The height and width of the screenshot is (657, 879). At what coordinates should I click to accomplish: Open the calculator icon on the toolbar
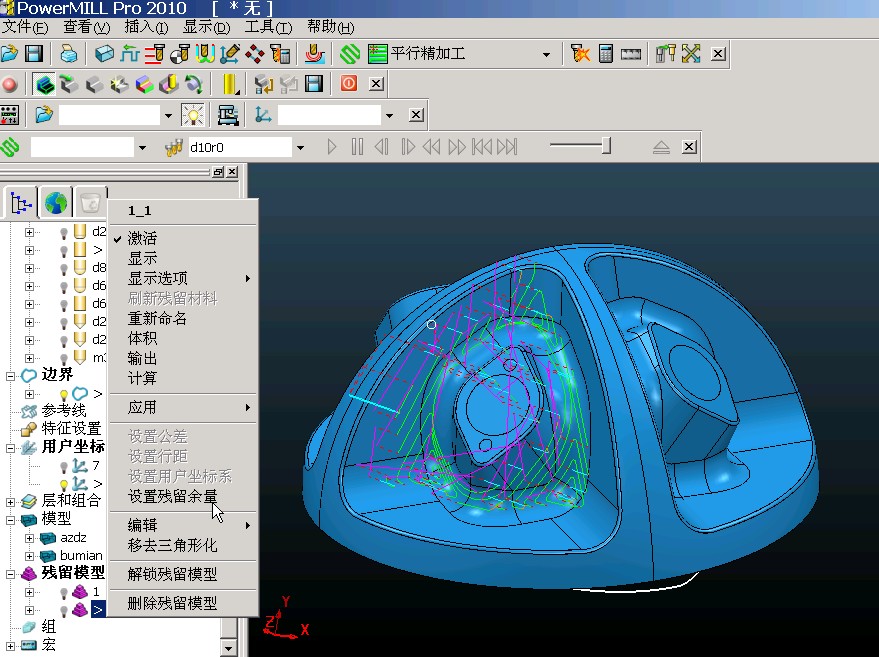606,54
